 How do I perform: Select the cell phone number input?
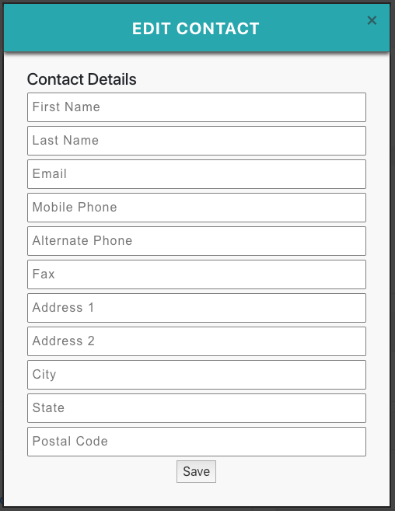(196, 207)
